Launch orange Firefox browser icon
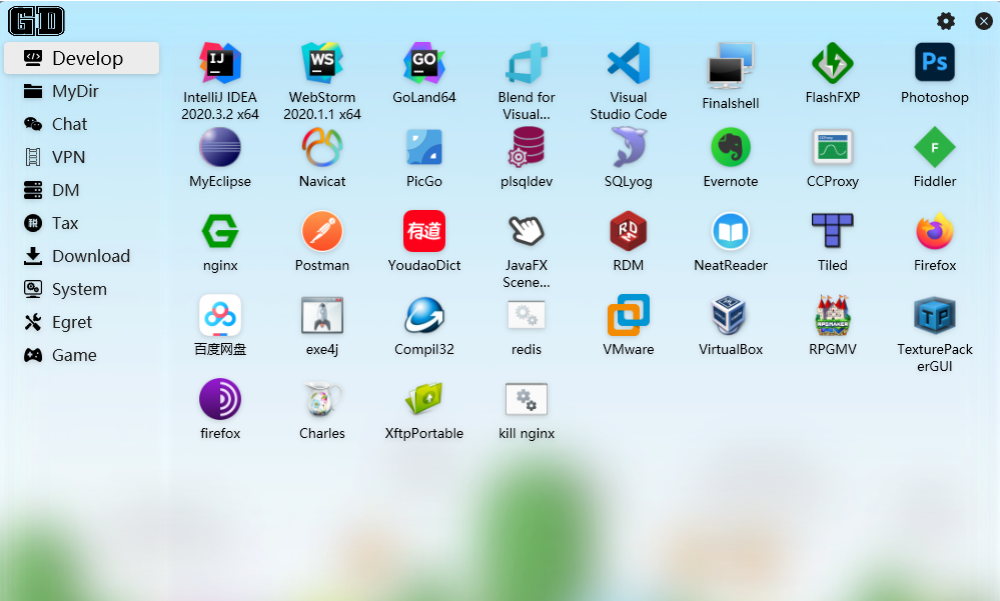Image resolution: width=1000 pixels, height=601 pixels. [x=934, y=231]
